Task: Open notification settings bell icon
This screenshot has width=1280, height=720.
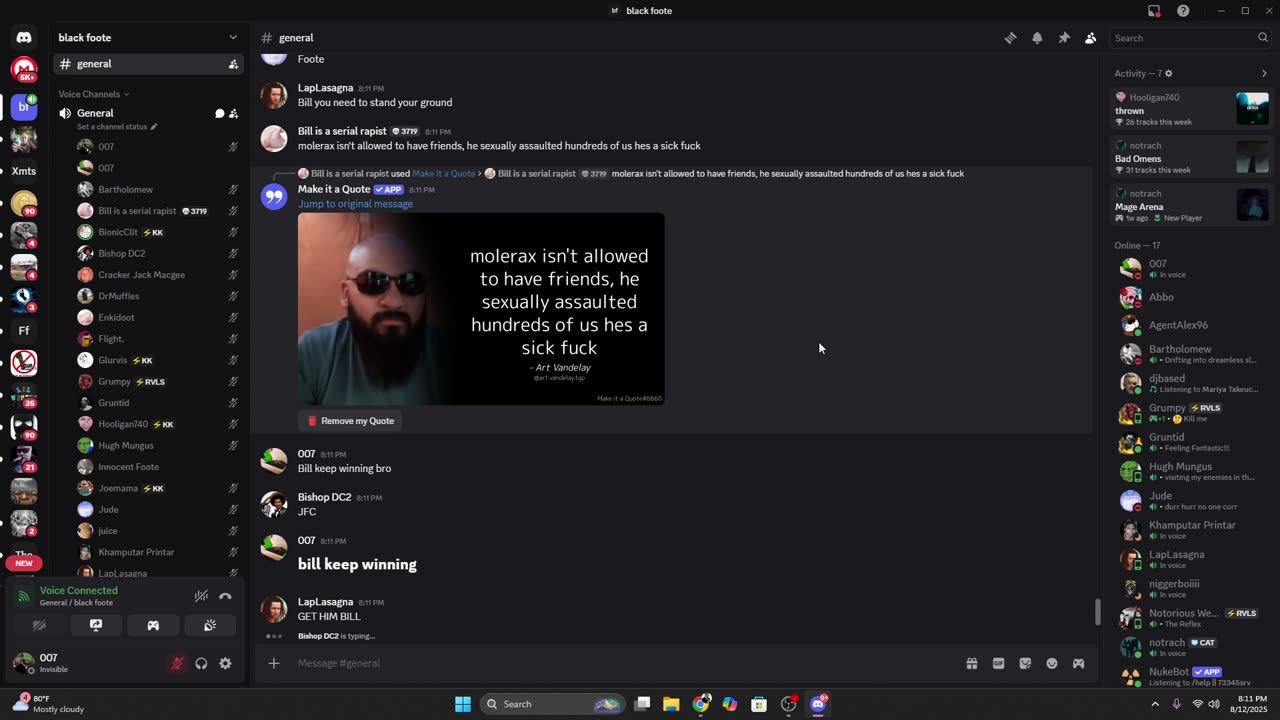Action: click(1037, 38)
